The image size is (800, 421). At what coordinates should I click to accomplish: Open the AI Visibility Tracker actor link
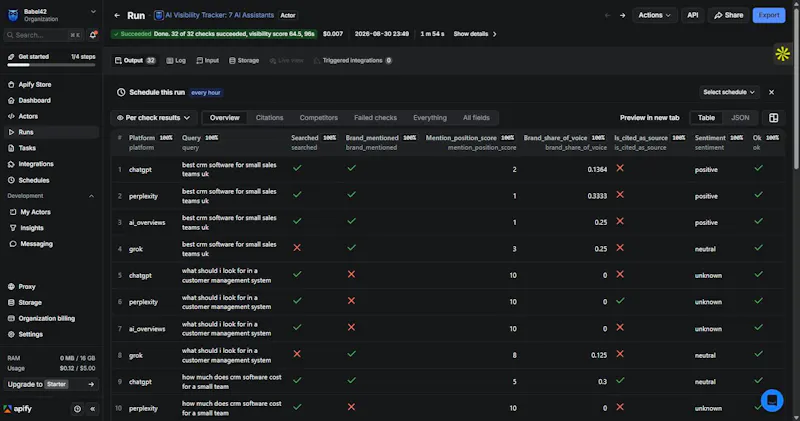[214, 15]
